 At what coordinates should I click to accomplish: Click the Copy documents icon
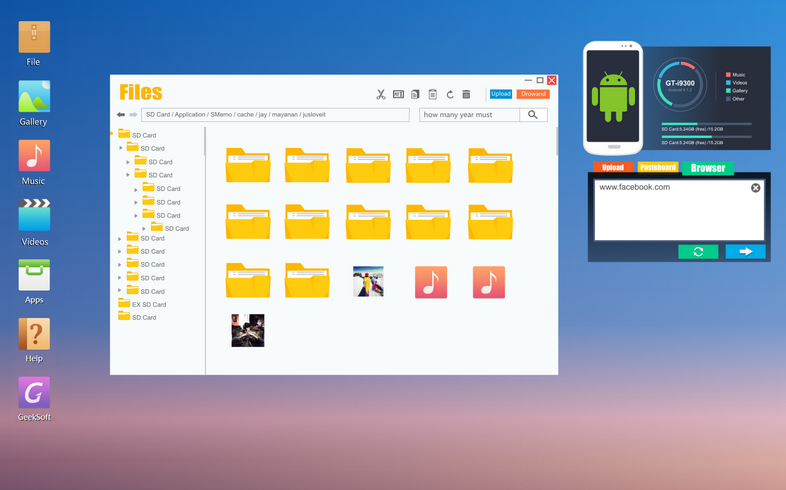point(415,94)
